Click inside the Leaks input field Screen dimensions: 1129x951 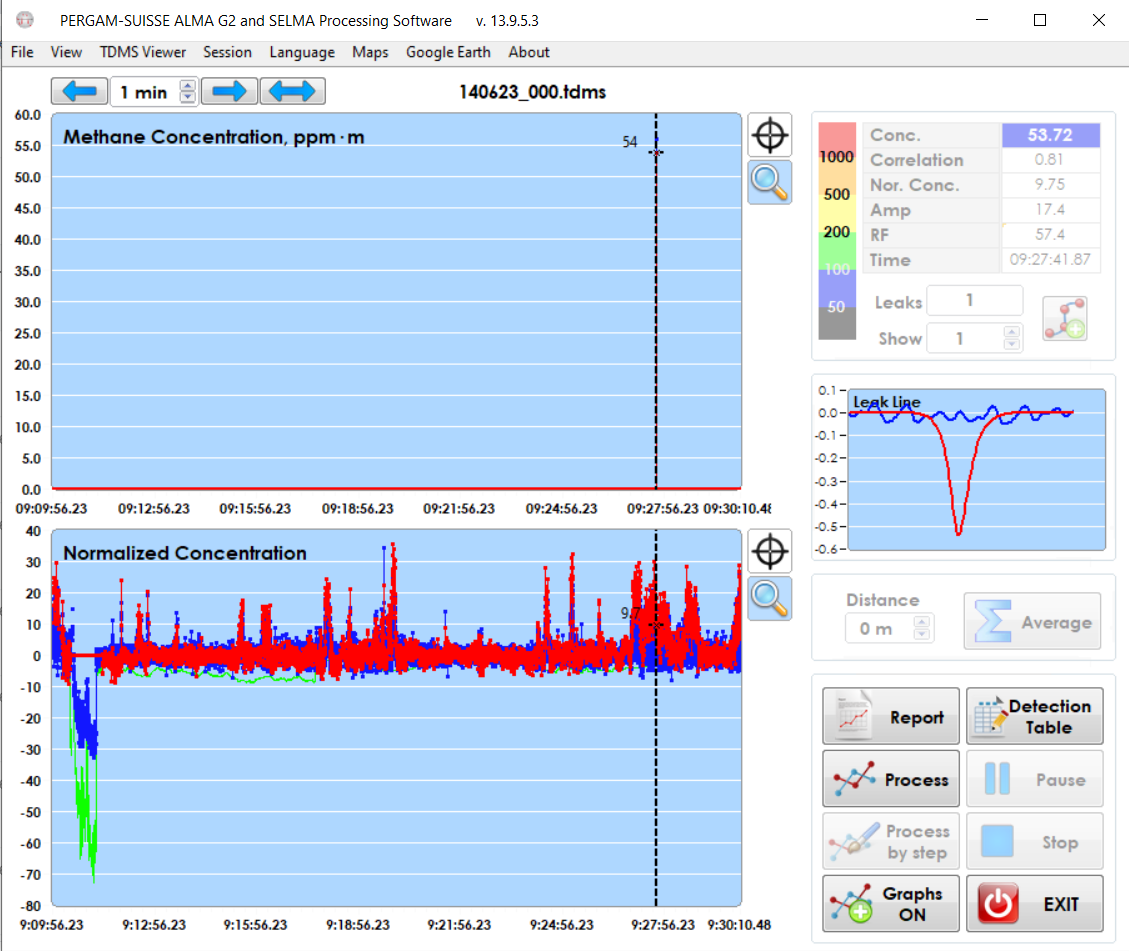coord(974,301)
